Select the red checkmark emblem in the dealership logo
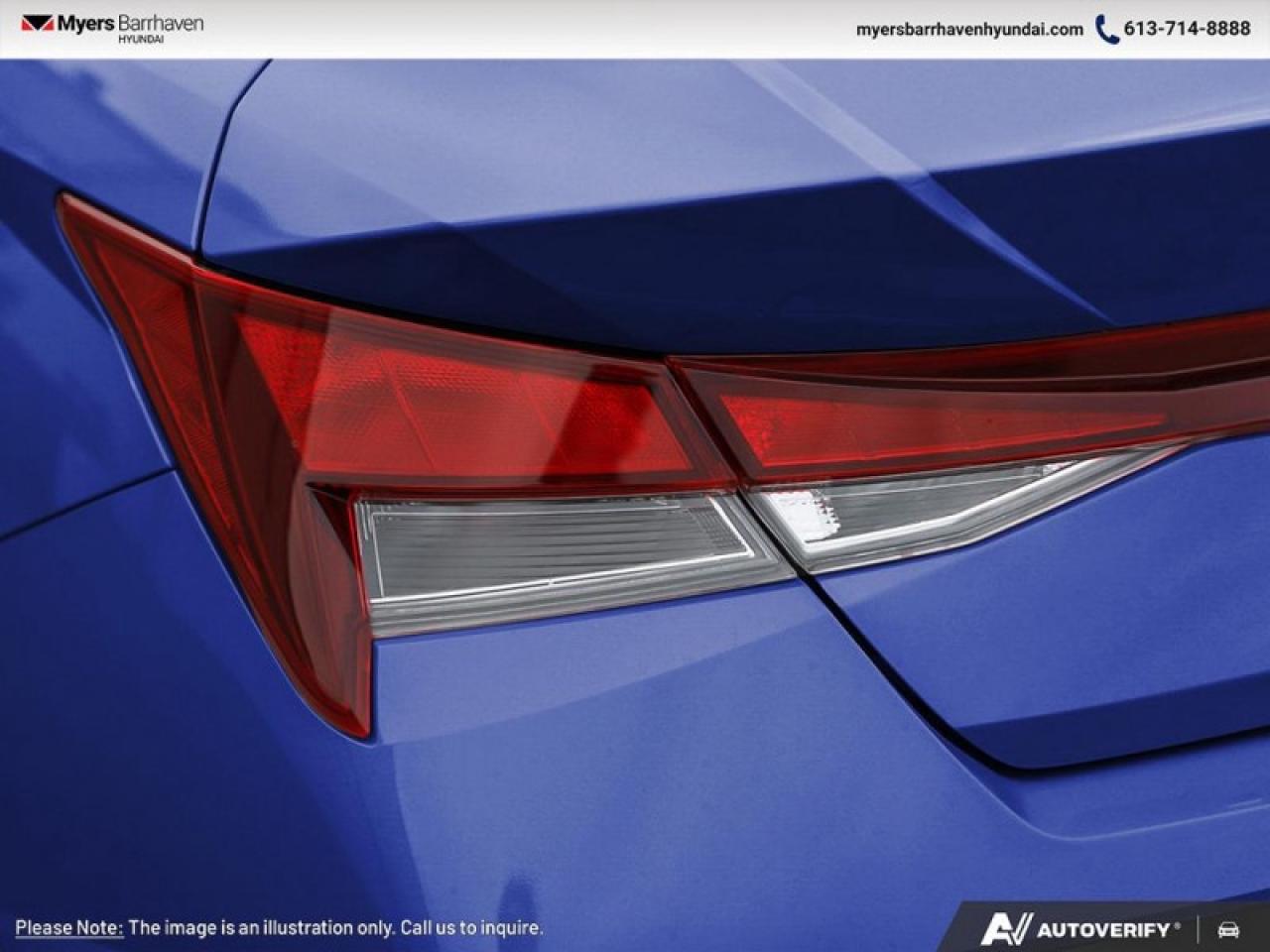 click(x=37, y=24)
